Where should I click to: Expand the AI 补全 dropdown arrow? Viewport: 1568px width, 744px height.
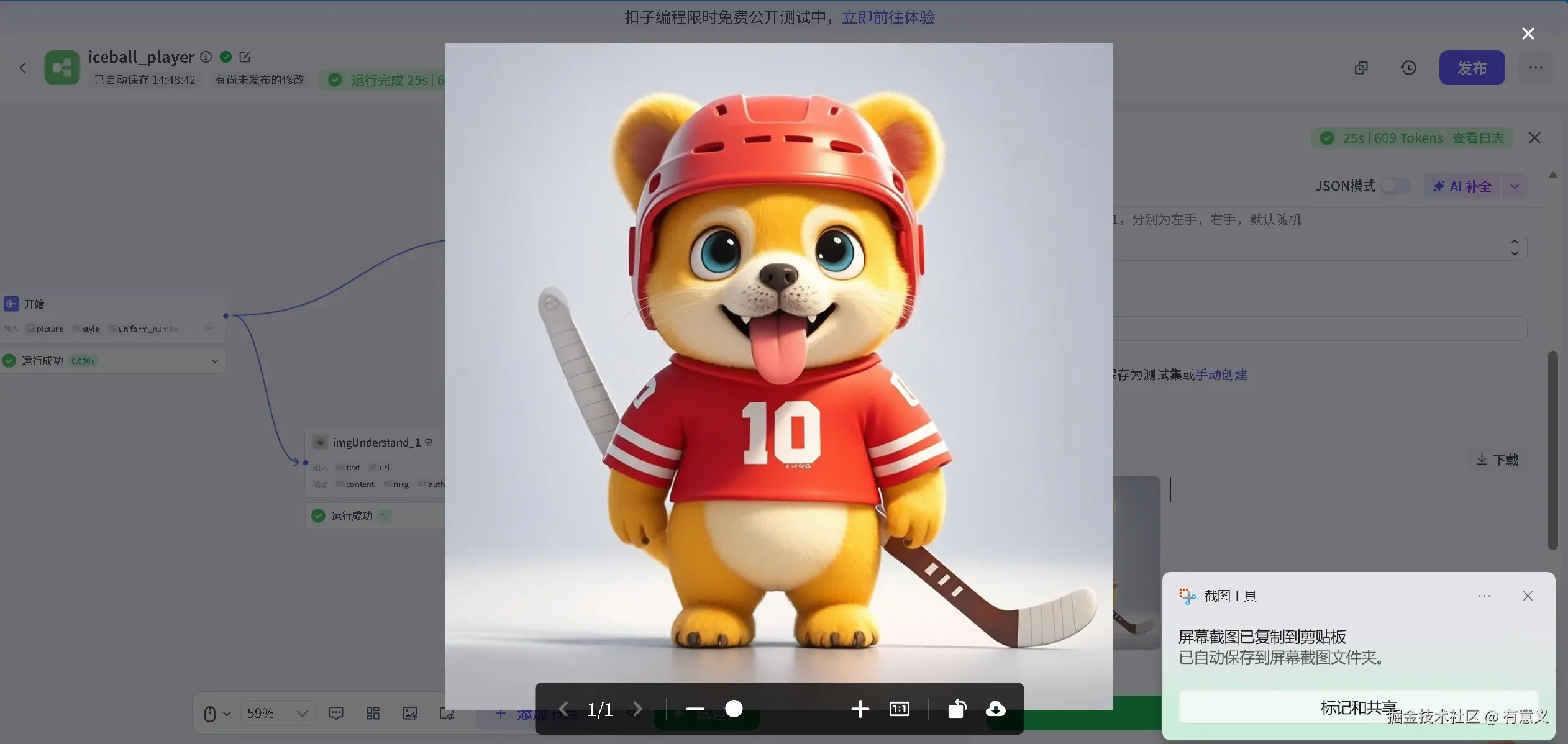1515,186
